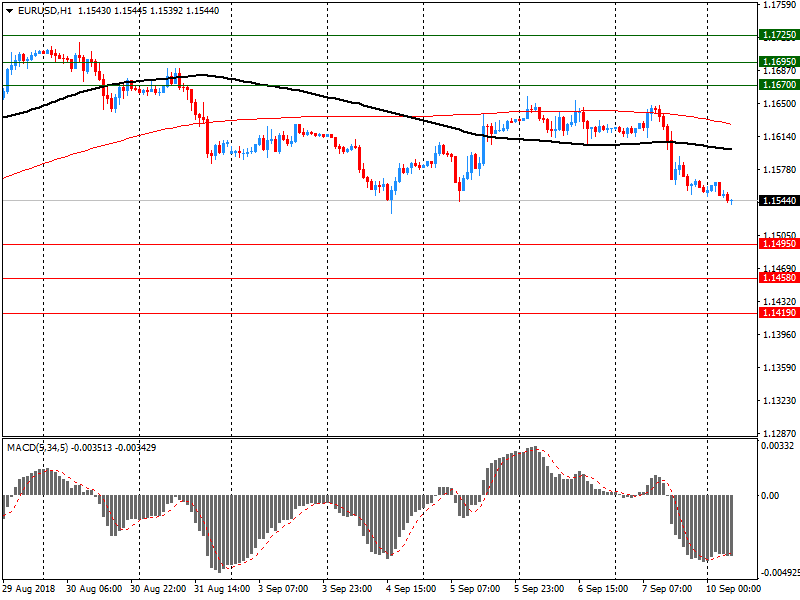The height and width of the screenshot is (600, 800).
Task: Select the red 1.14950 support label
Action: pyautogui.click(x=778, y=244)
